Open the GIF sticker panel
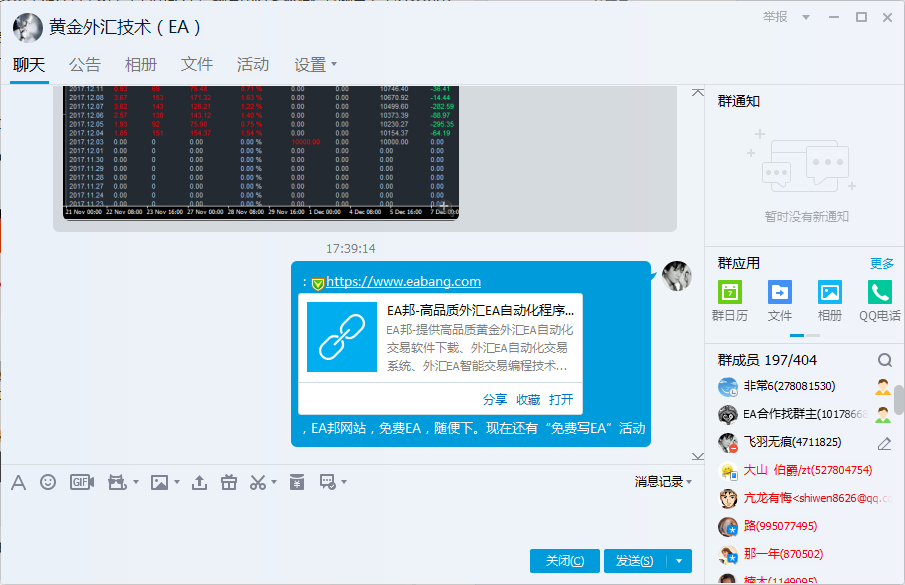 tap(81, 482)
